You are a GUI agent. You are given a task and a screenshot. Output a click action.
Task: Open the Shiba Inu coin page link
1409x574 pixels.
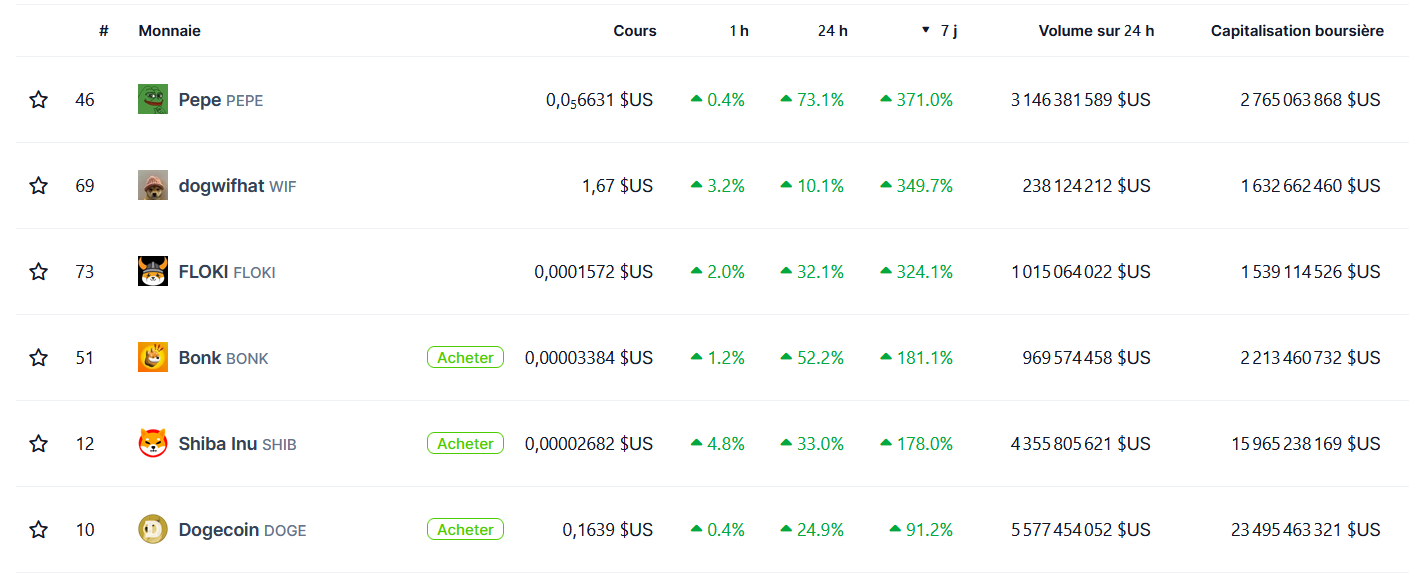pos(218,444)
